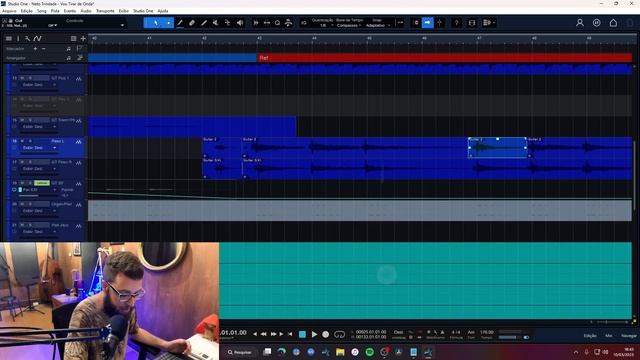Mute the Organ/Pad track
This screenshot has width=640, height=360.
point(22,204)
